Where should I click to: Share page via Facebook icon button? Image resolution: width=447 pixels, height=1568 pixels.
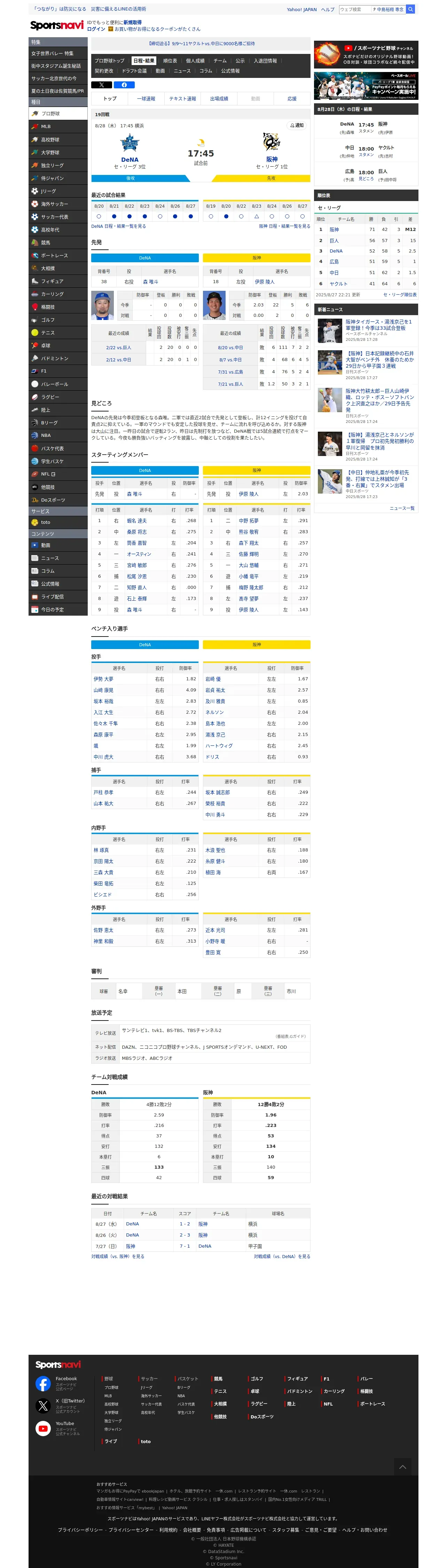click(x=124, y=85)
